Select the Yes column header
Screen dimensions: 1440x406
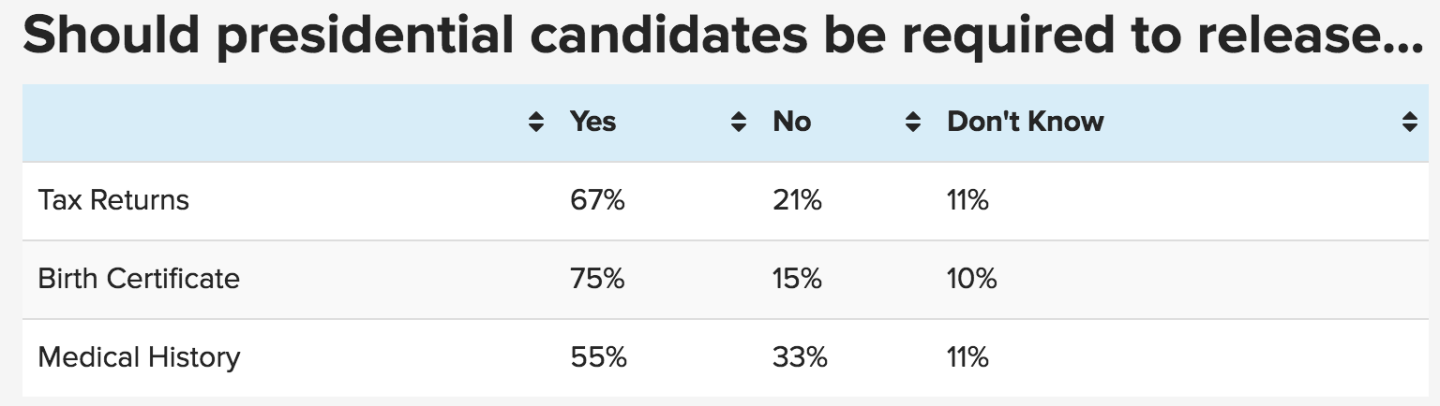[593, 122]
